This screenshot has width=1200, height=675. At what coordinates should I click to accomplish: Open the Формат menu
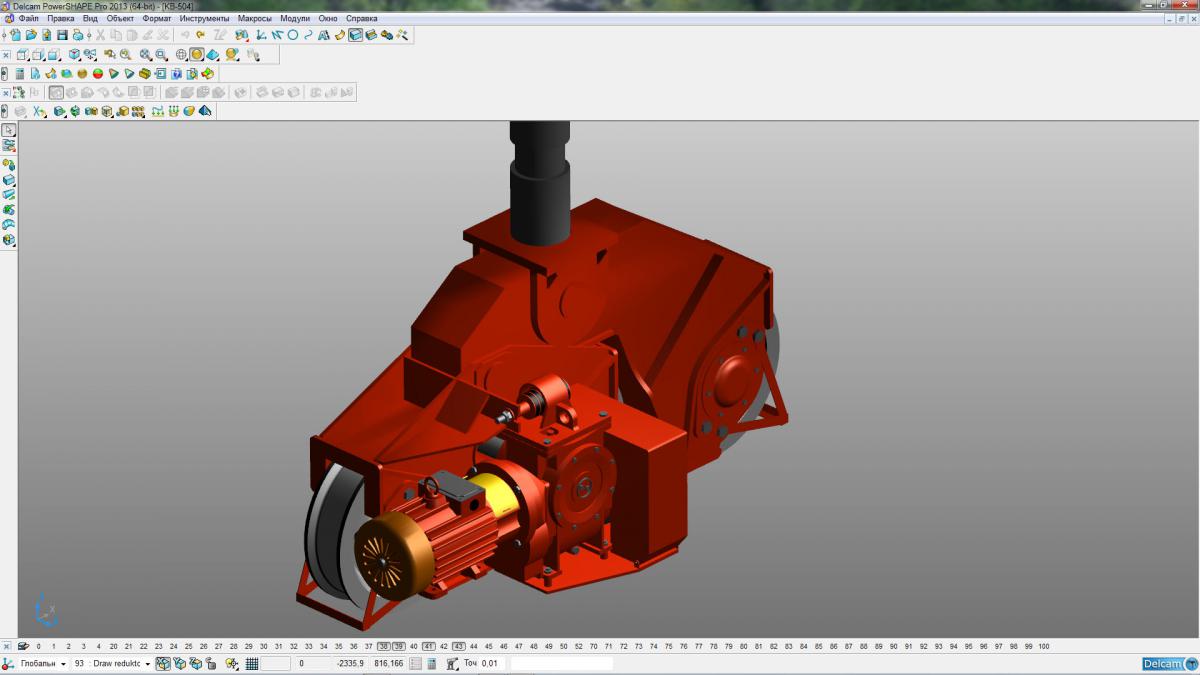click(157, 18)
